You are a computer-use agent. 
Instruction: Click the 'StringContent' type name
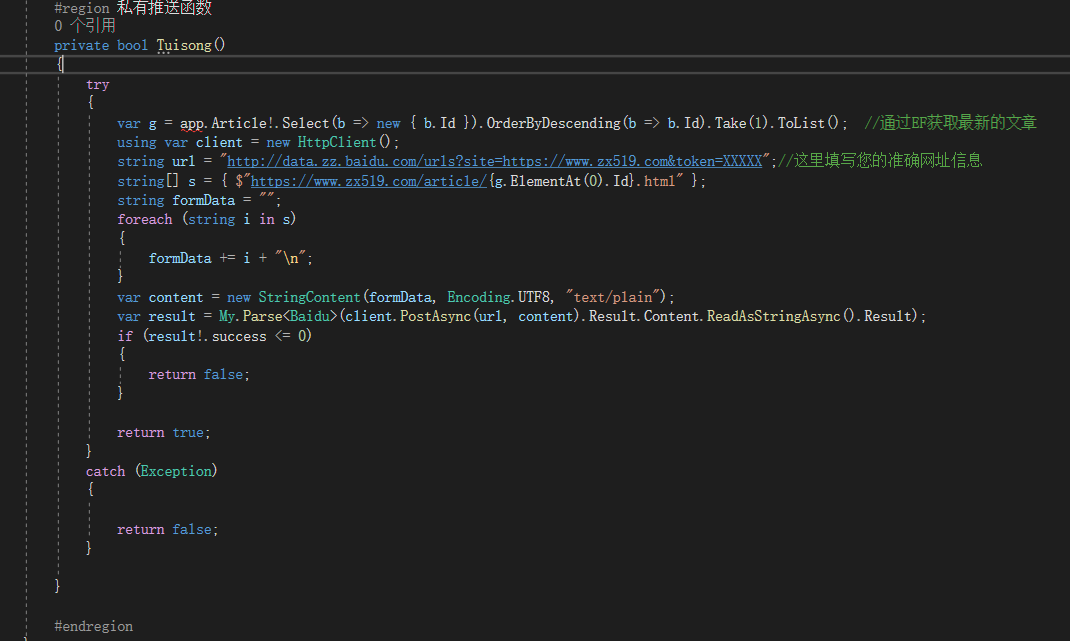click(x=309, y=298)
